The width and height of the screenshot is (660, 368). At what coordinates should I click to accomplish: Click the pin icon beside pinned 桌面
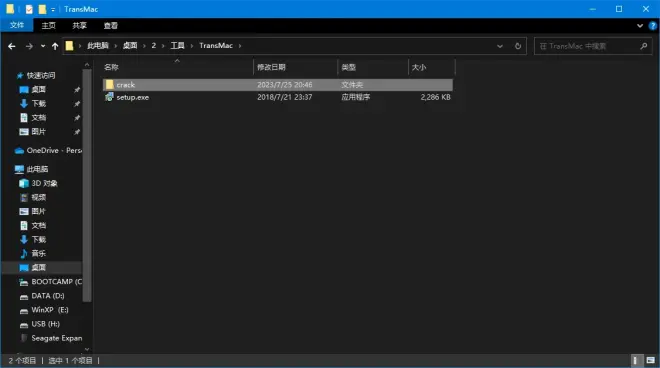[x=77, y=90]
